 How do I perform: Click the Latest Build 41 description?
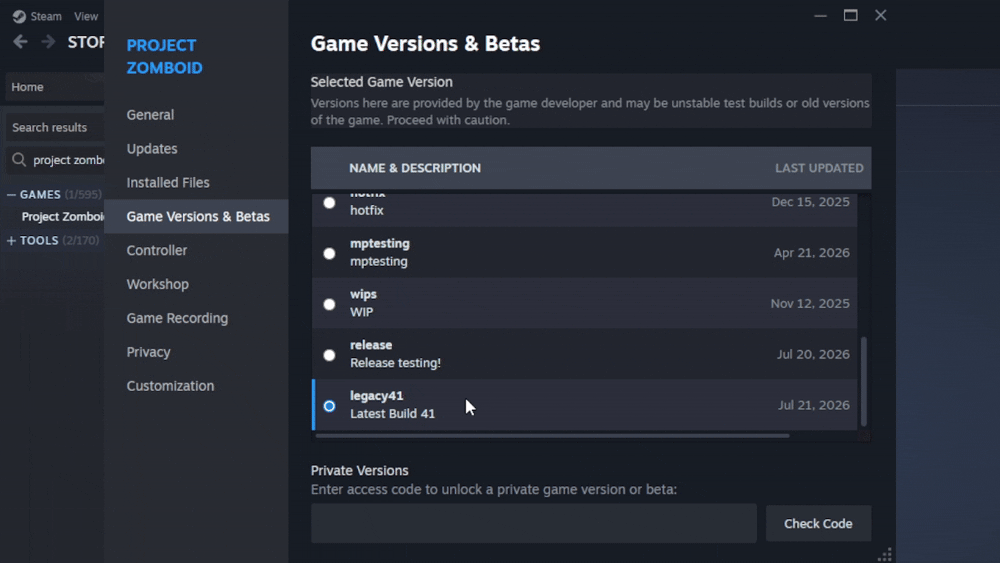tap(392, 414)
